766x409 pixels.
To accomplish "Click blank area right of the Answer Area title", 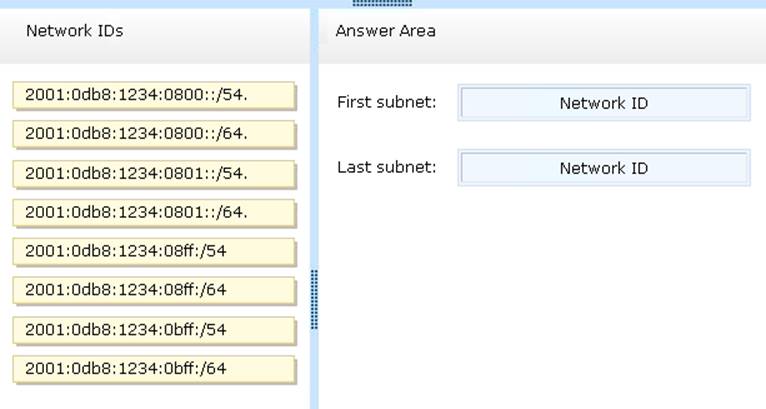I will (x=600, y=31).
